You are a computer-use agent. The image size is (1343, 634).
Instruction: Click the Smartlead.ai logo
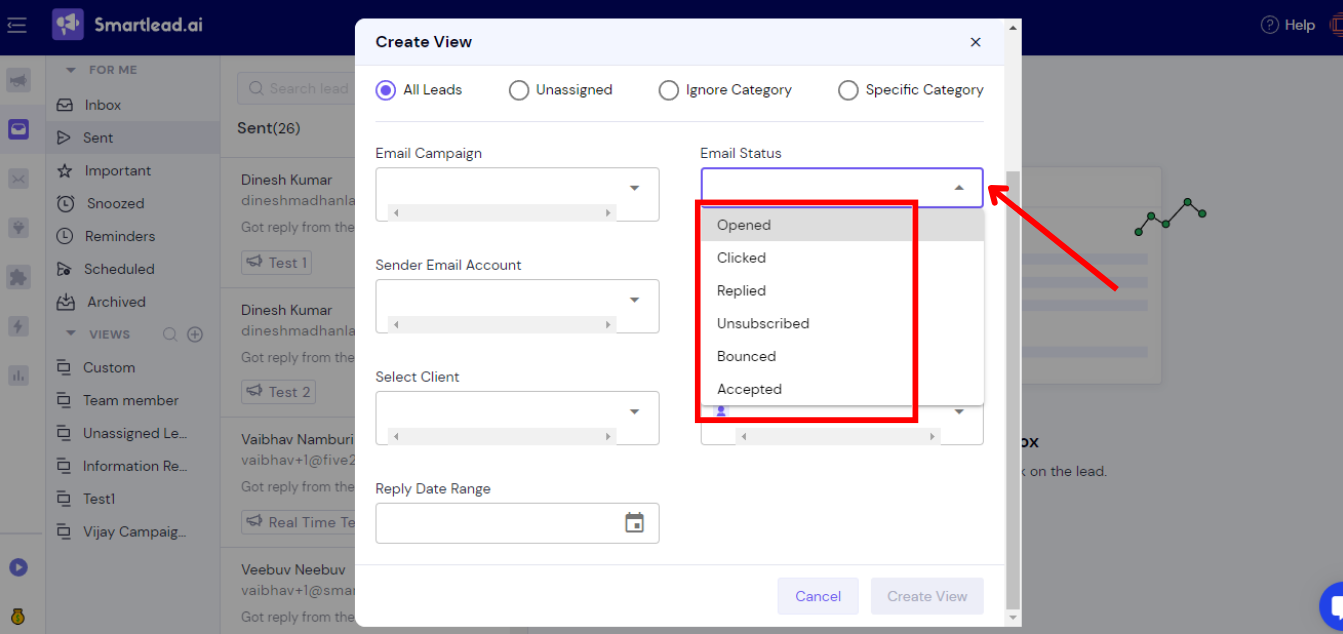pos(125,24)
